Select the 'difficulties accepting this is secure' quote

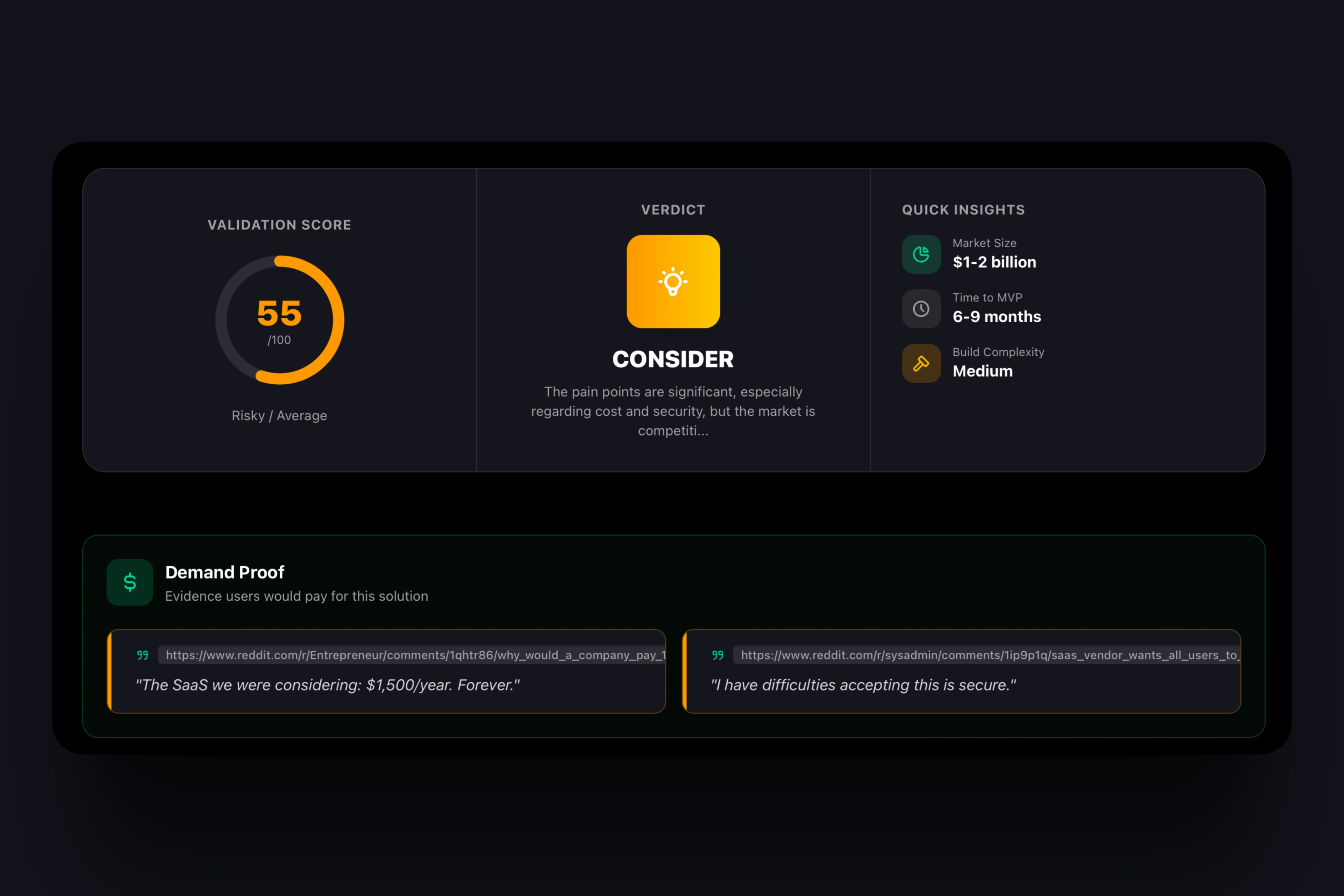point(863,685)
